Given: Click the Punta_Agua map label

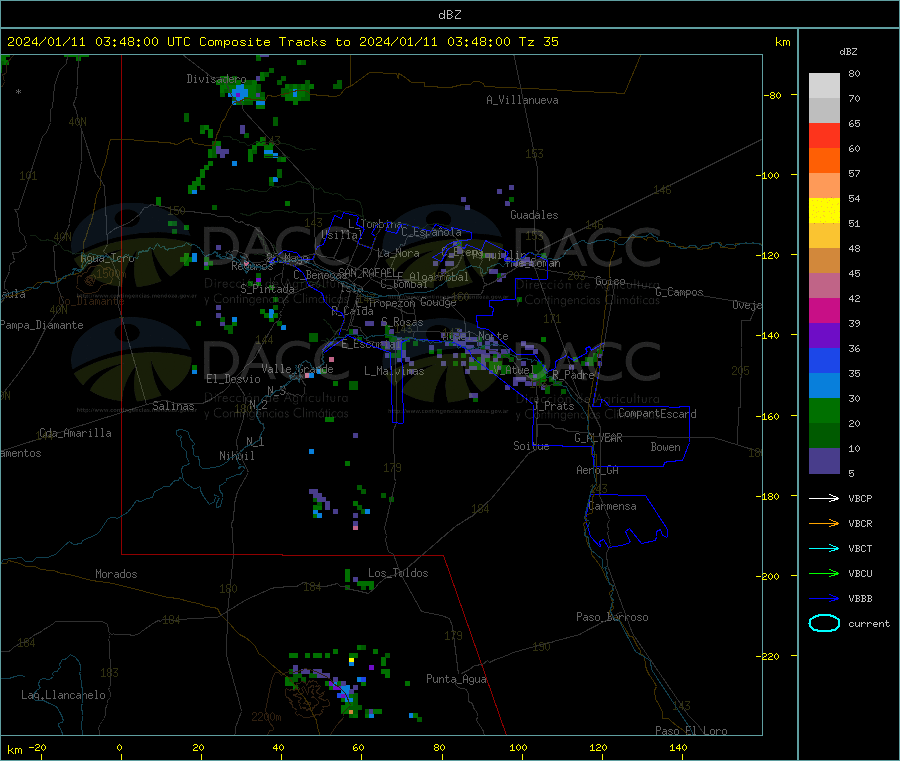Looking at the screenshot, I should (456, 679).
